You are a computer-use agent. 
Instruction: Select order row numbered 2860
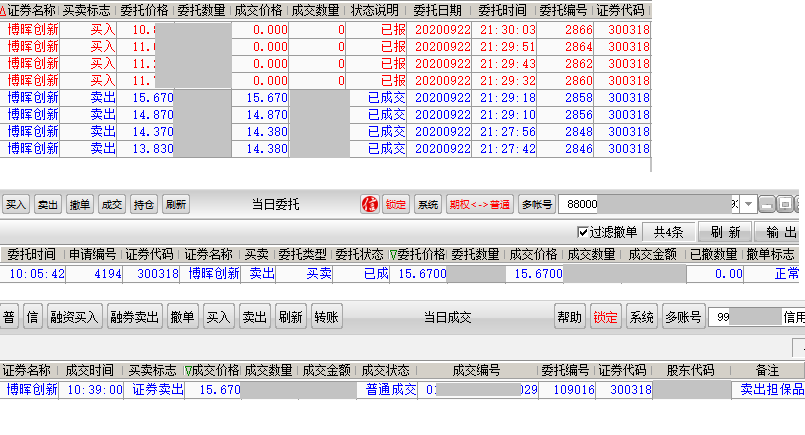[x=325, y=81]
